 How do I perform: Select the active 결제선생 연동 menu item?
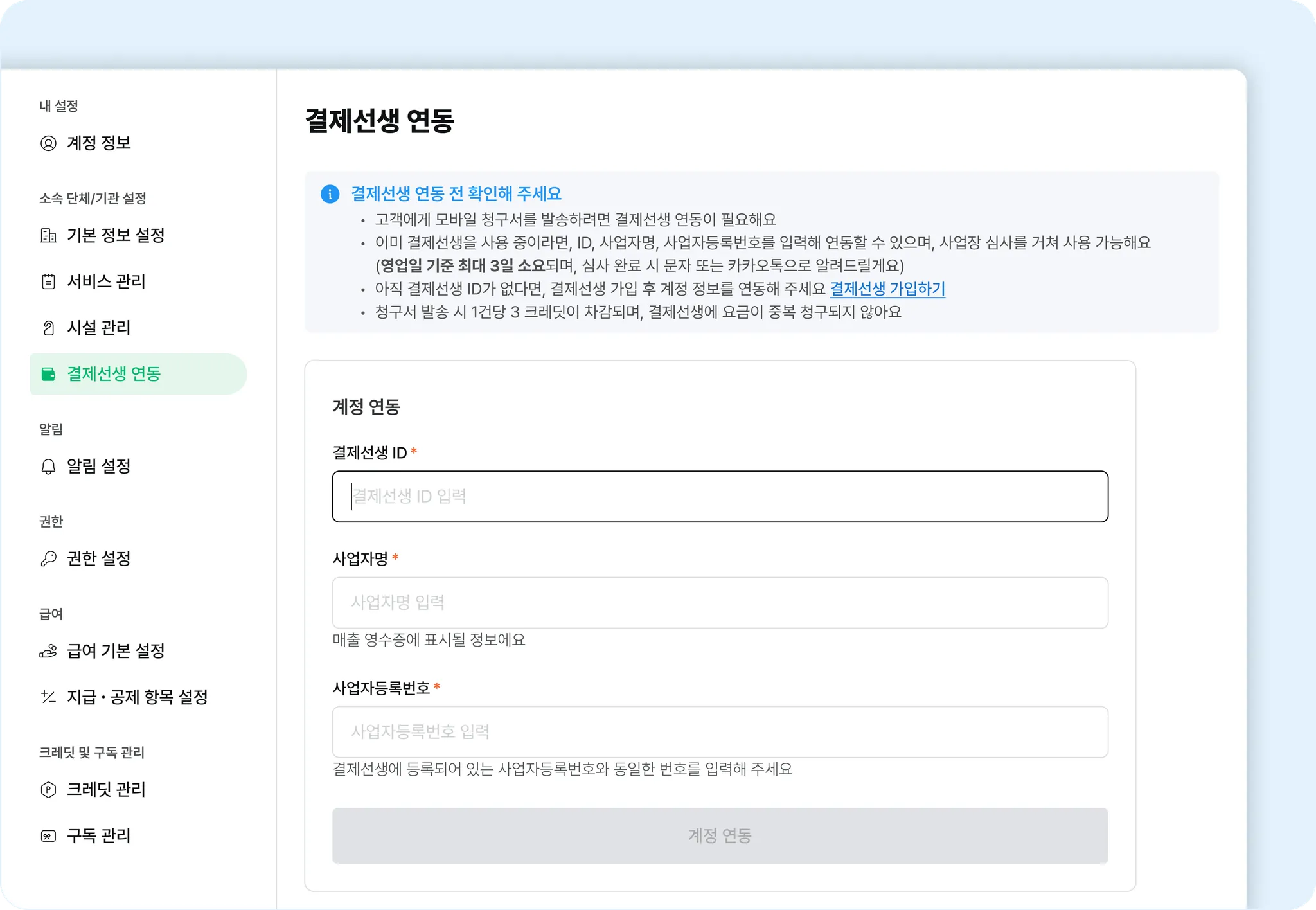[138, 374]
